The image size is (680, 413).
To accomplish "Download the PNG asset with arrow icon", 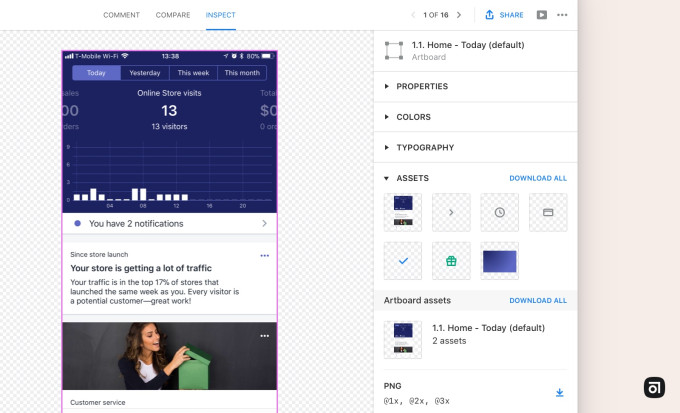I will pyautogui.click(x=560, y=393).
